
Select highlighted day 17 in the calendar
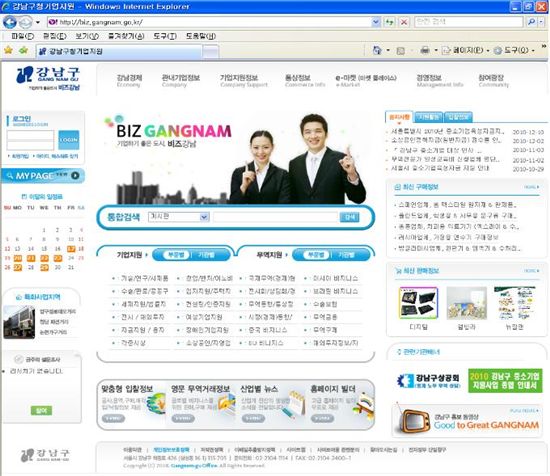71,249
